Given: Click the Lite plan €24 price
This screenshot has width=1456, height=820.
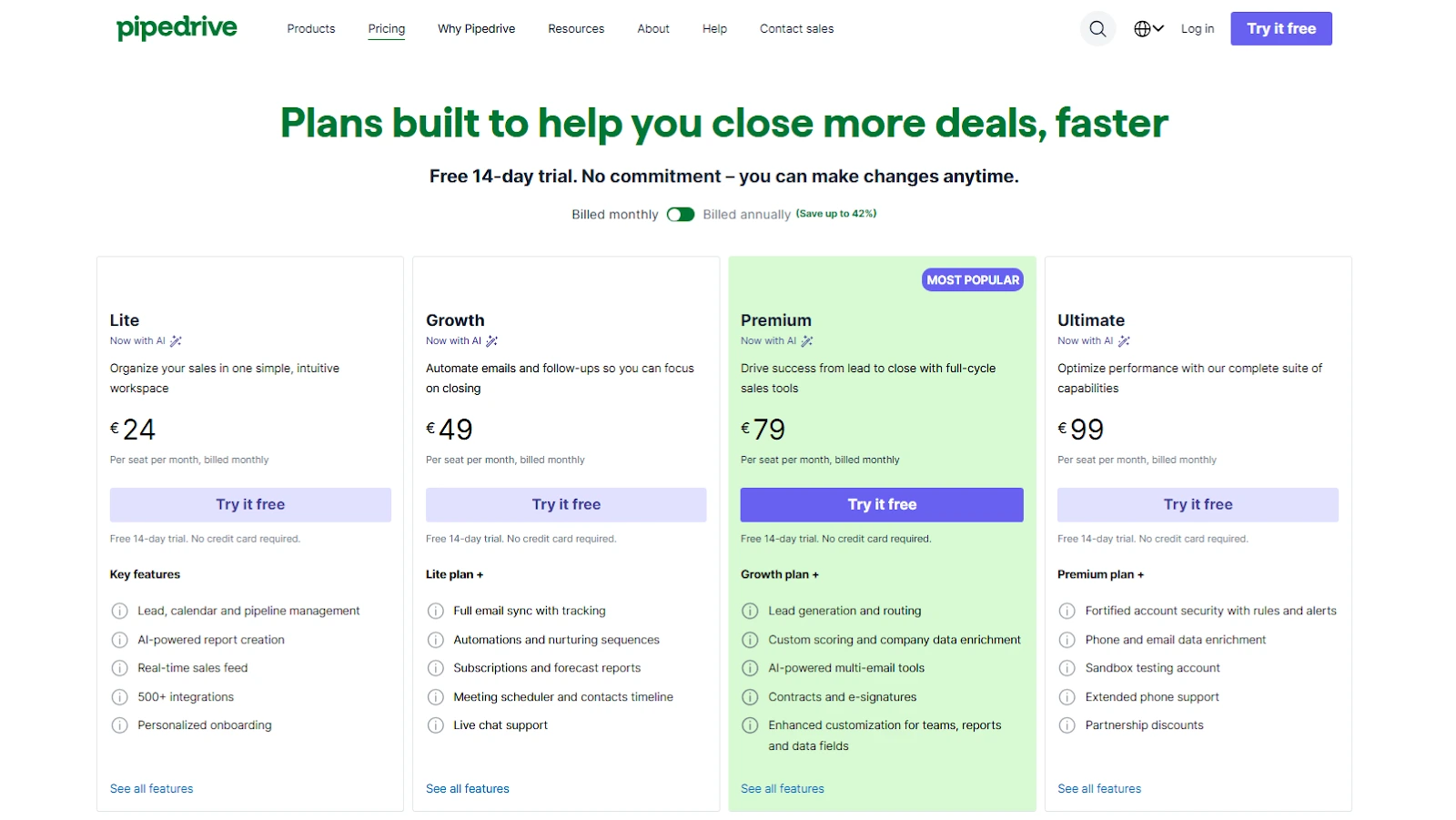Looking at the screenshot, I should click(x=133, y=430).
